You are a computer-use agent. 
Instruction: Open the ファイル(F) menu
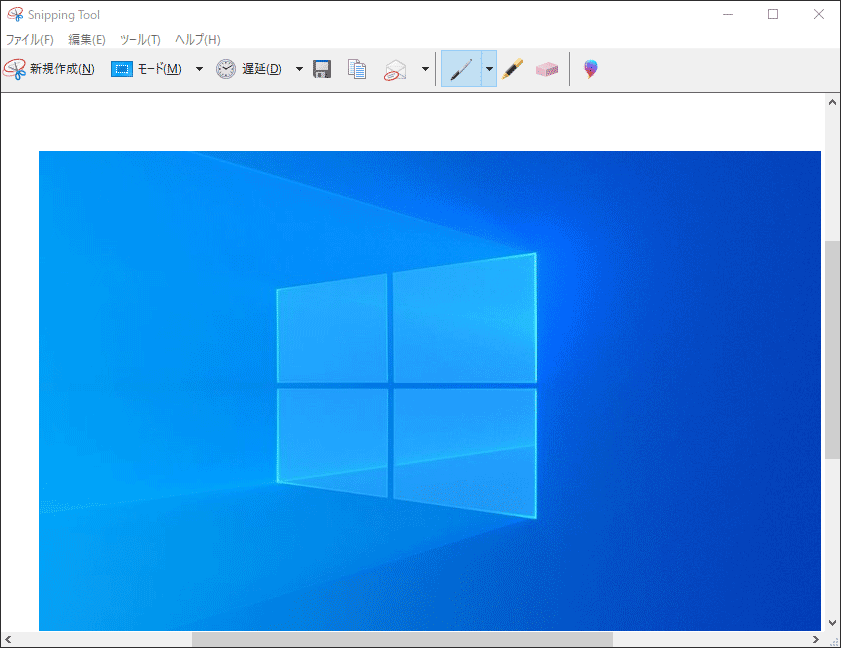29,40
